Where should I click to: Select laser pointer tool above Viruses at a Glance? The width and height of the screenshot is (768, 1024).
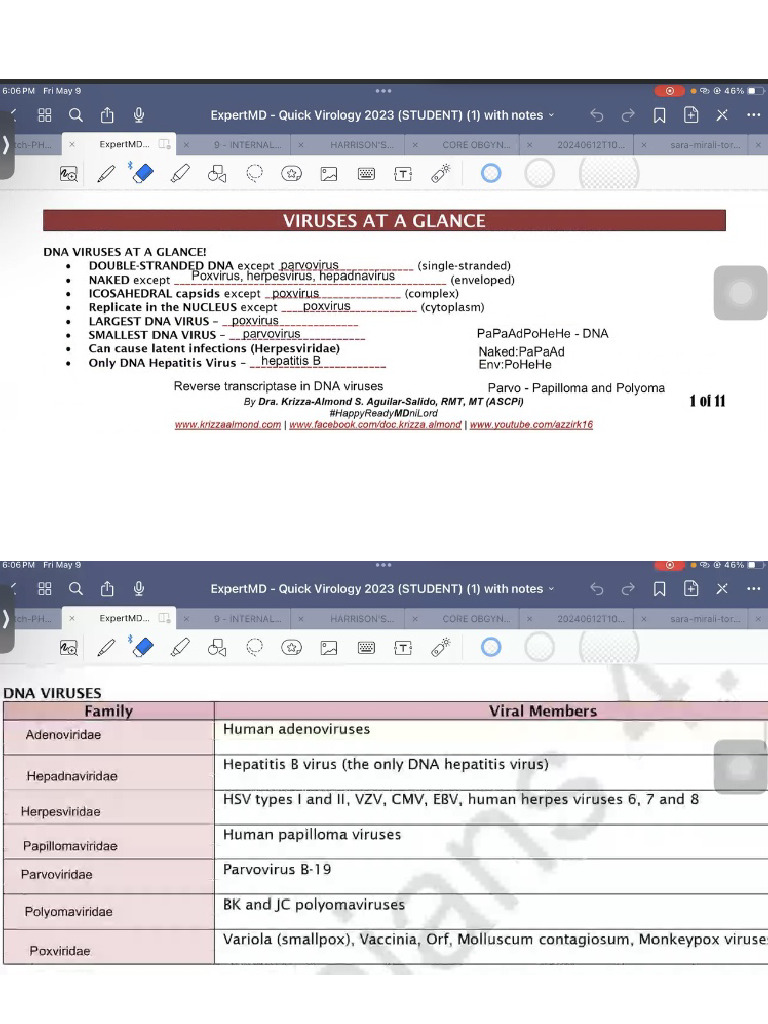coord(441,173)
